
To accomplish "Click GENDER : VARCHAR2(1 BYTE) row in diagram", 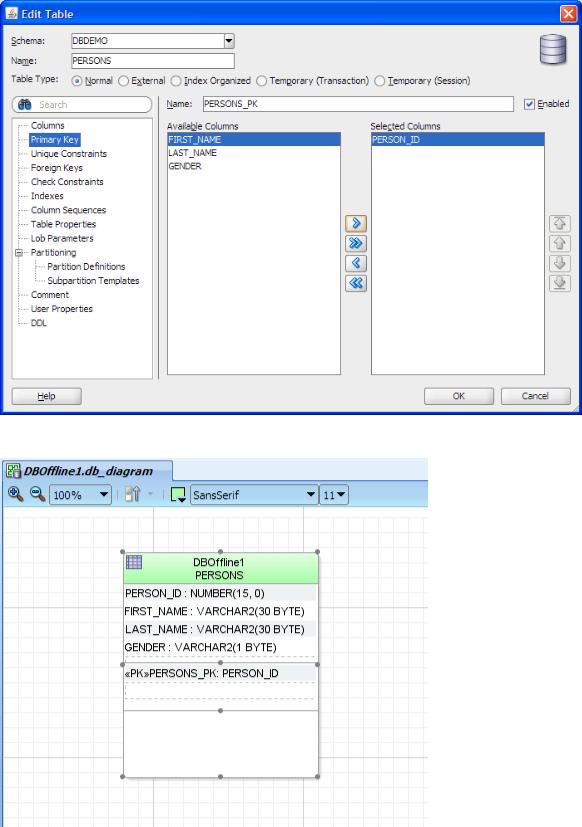I will [221, 647].
